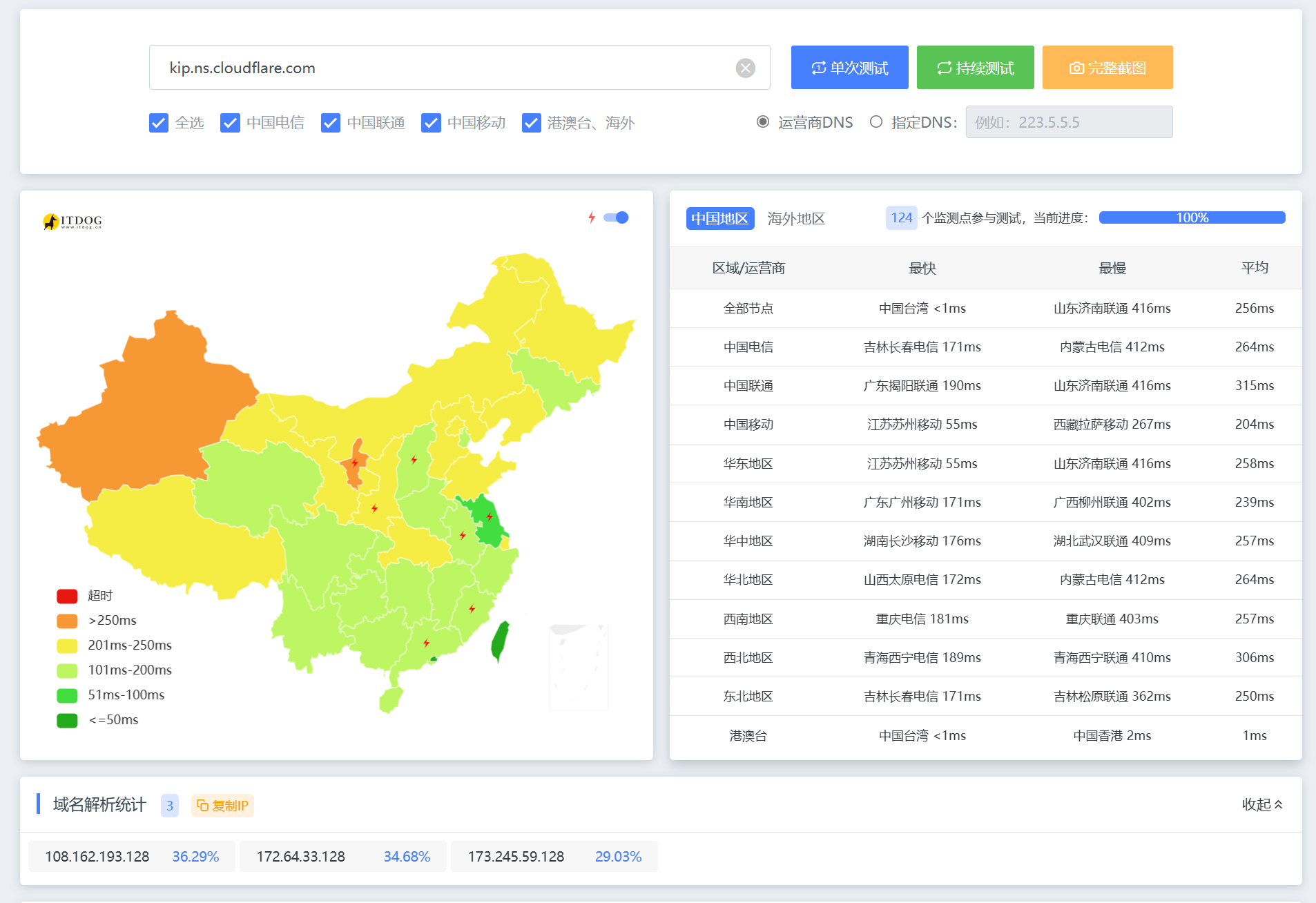
Task: Click the 最快 column header
Action: coord(922,268)
